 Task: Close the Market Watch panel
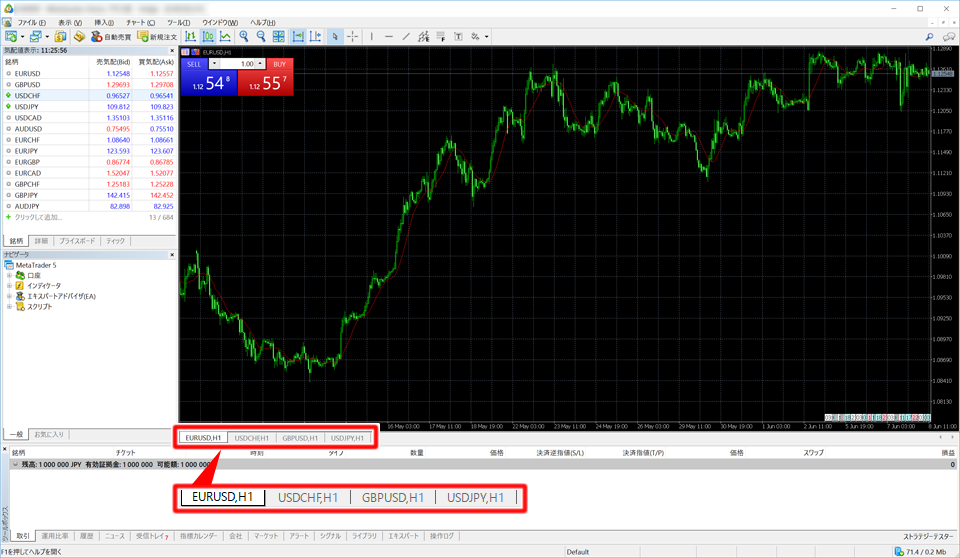[172, 51]
